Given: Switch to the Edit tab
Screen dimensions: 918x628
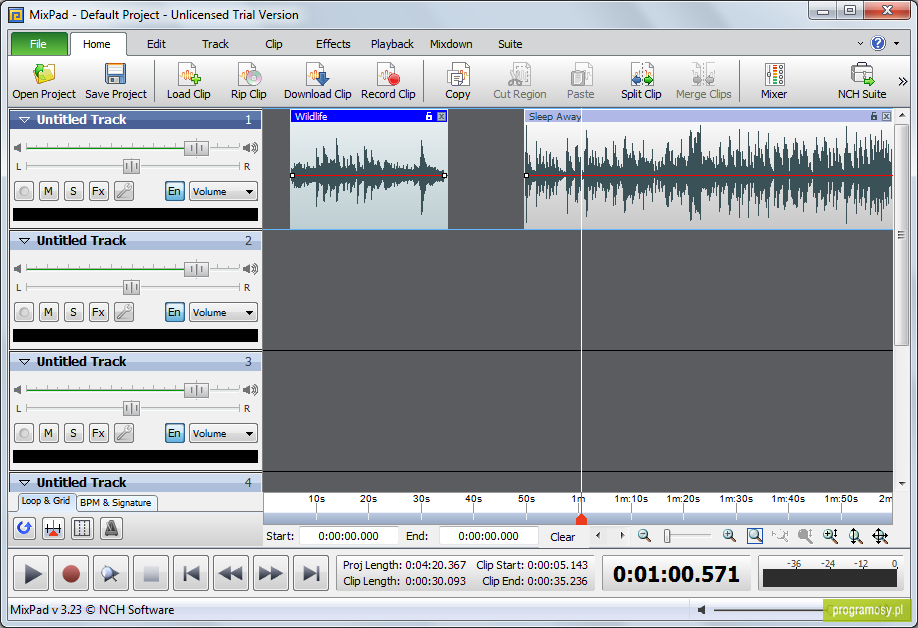Looking at the screenshot, I should pyautogui.click(x=156, y=44).
